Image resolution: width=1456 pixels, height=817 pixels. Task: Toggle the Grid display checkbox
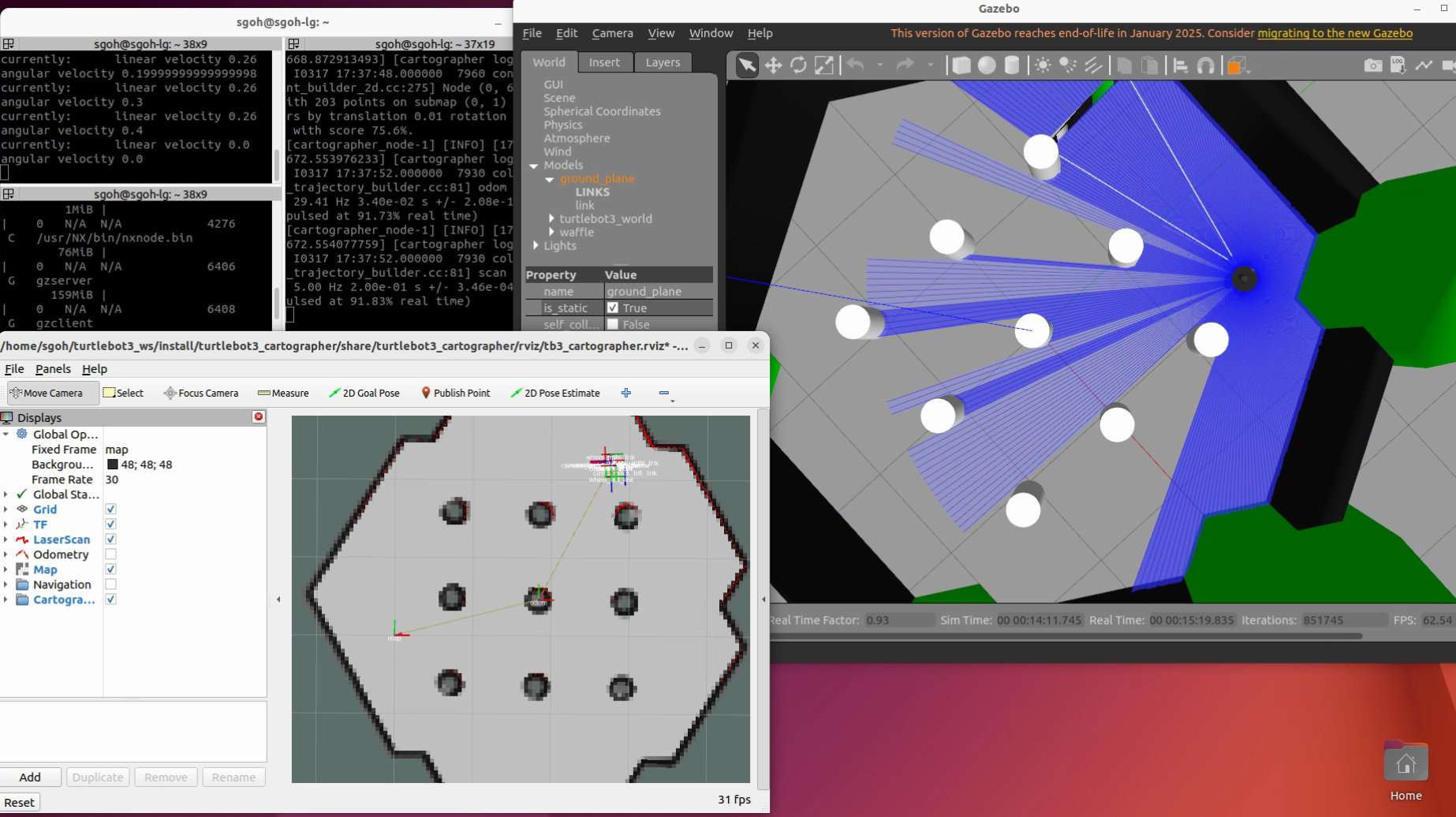(x=110, y=509)
